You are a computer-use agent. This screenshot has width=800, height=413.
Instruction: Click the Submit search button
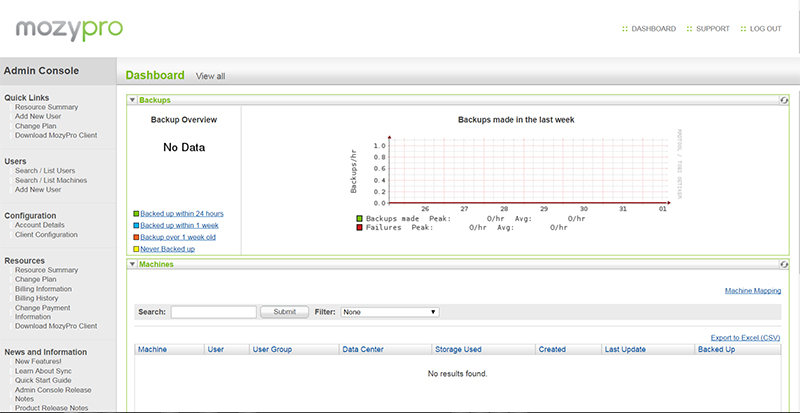[285, 312]
